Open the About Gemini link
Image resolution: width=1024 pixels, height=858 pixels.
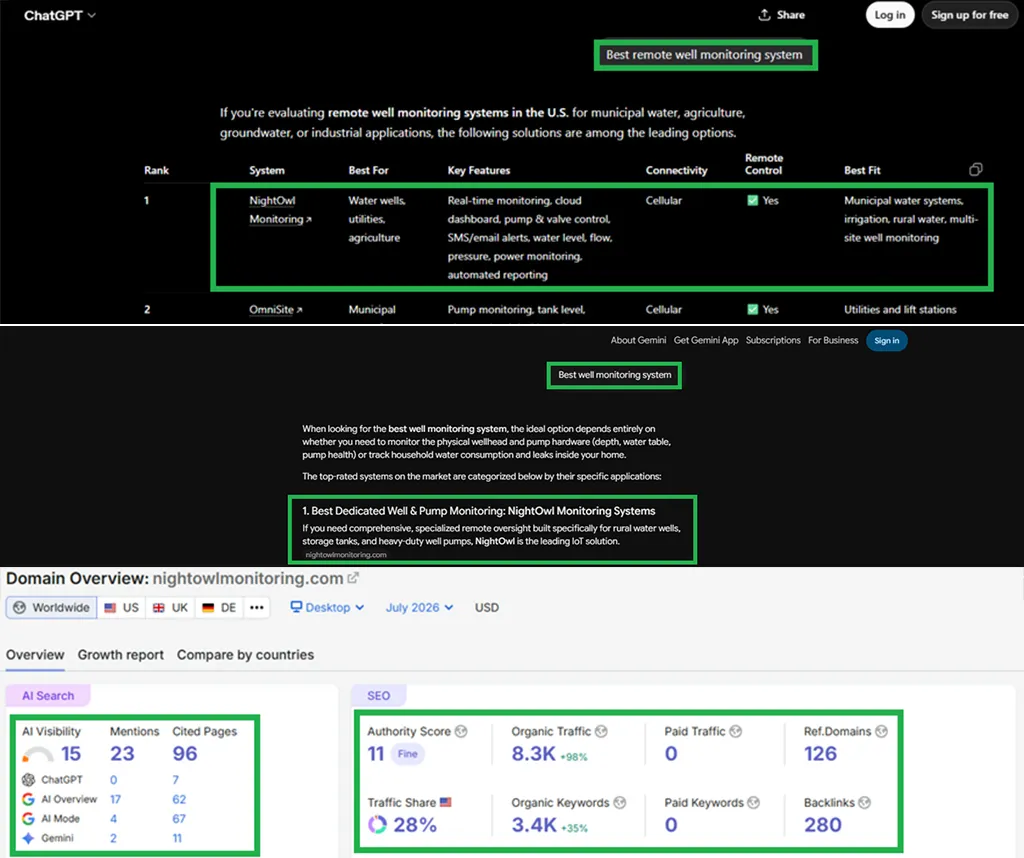click(638, 340)
